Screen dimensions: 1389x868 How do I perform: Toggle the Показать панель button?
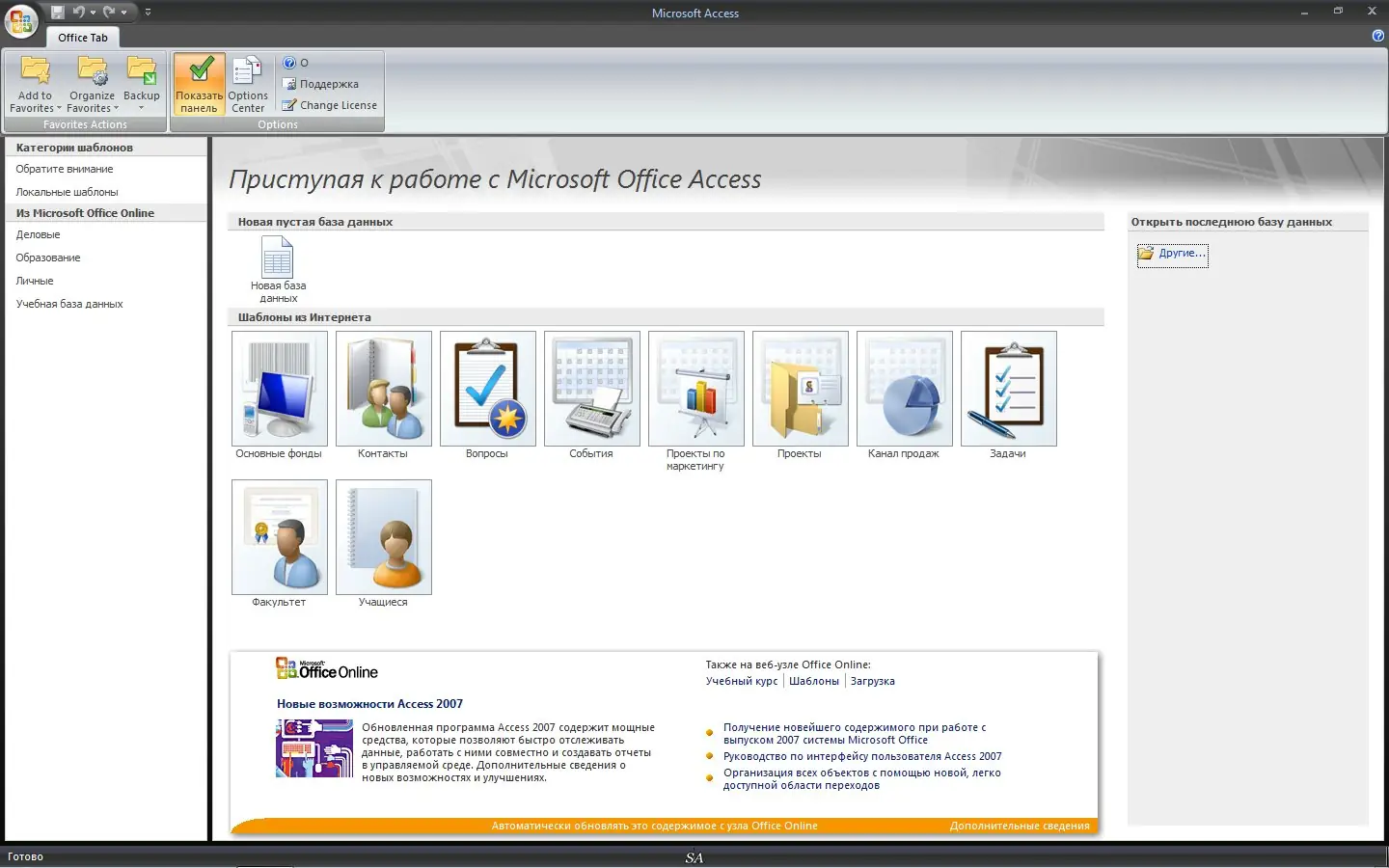(x=199, y=84)
